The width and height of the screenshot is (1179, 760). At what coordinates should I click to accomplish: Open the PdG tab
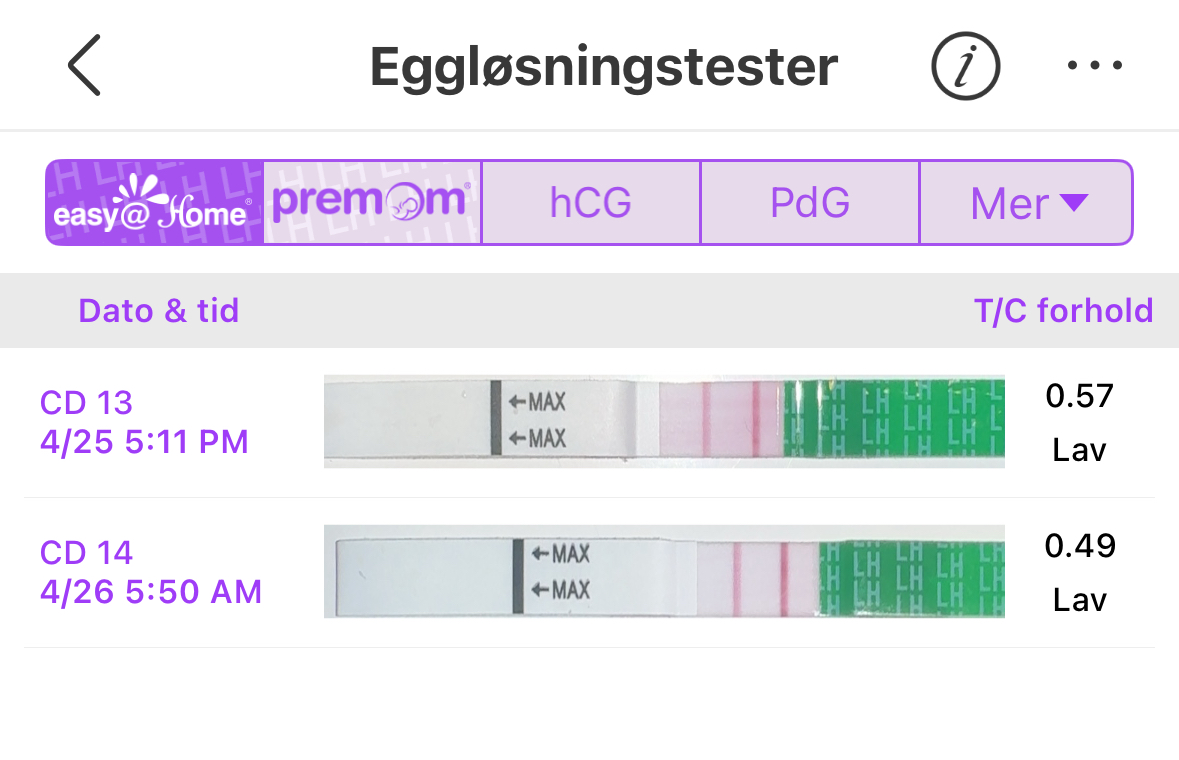(x=809, y=203)
